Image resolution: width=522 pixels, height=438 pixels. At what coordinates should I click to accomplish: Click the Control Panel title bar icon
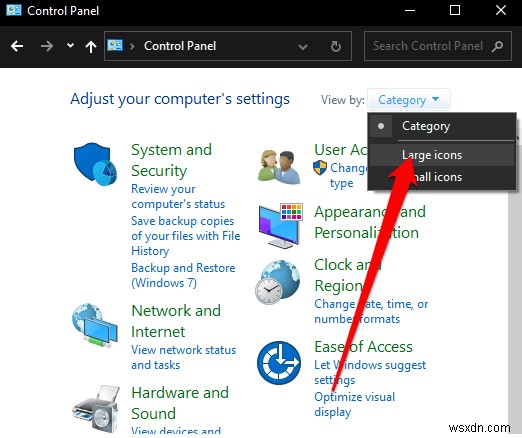pyautogui.click(x=14, y=10)
